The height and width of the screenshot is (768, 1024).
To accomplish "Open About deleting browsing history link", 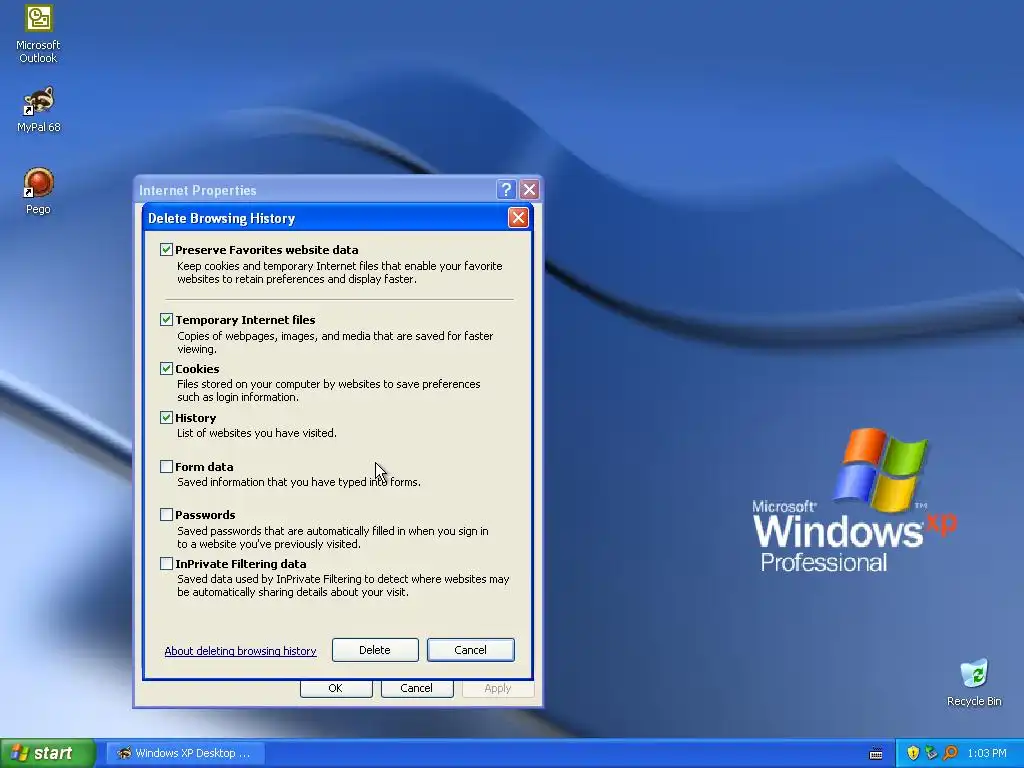I will (x=240, y=651).
